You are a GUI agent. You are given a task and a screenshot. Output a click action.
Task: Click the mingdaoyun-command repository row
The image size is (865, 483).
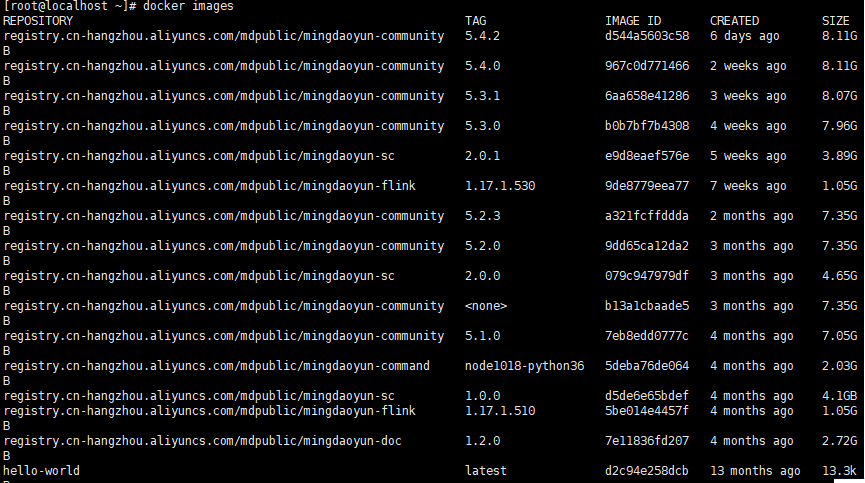[x=216, y=366]
